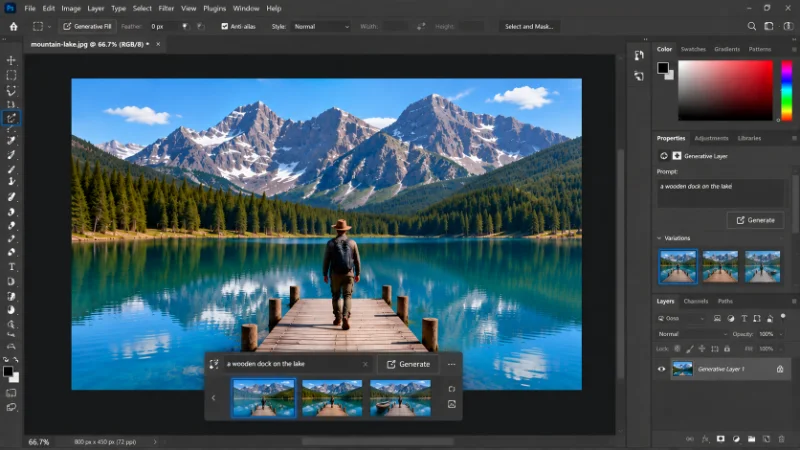800x450 pixels.
Task: Collapse the Variations section
Action: click(659, 238)
